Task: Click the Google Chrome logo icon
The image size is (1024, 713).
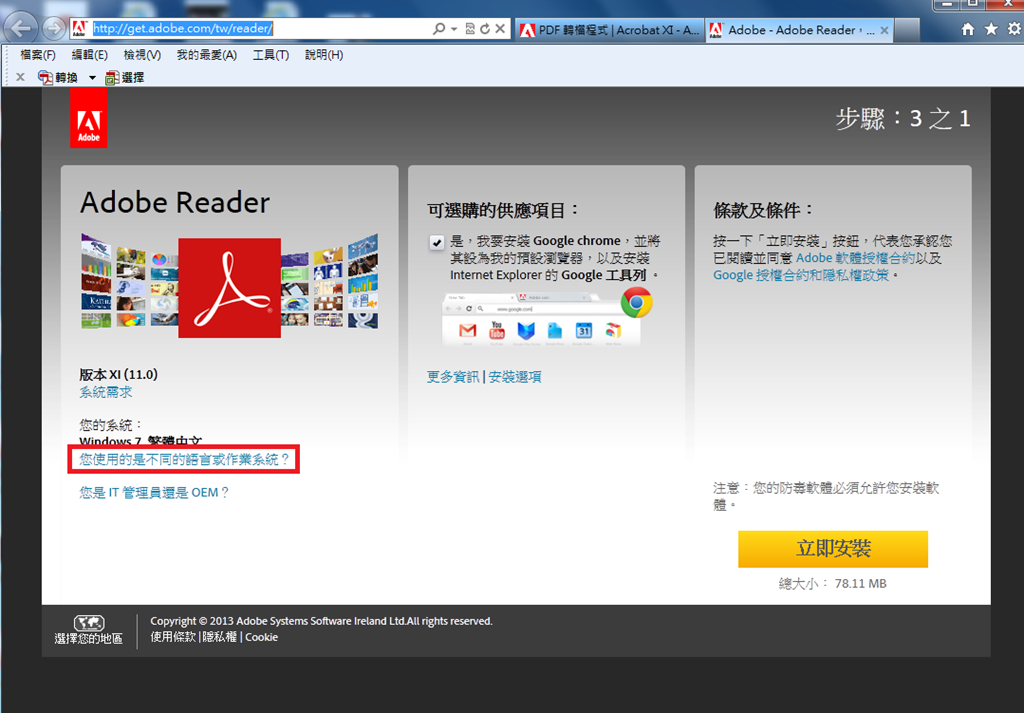Action: click(x=636, y=302)
